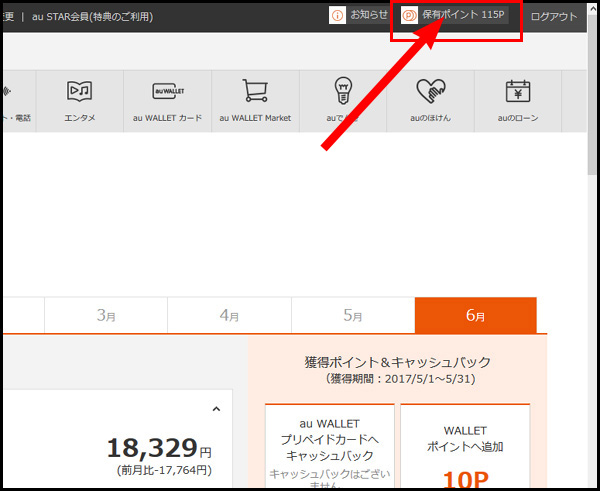600x491 pixels.
Task: Click the エンタメ music book icon
Action: coord(80,91)
